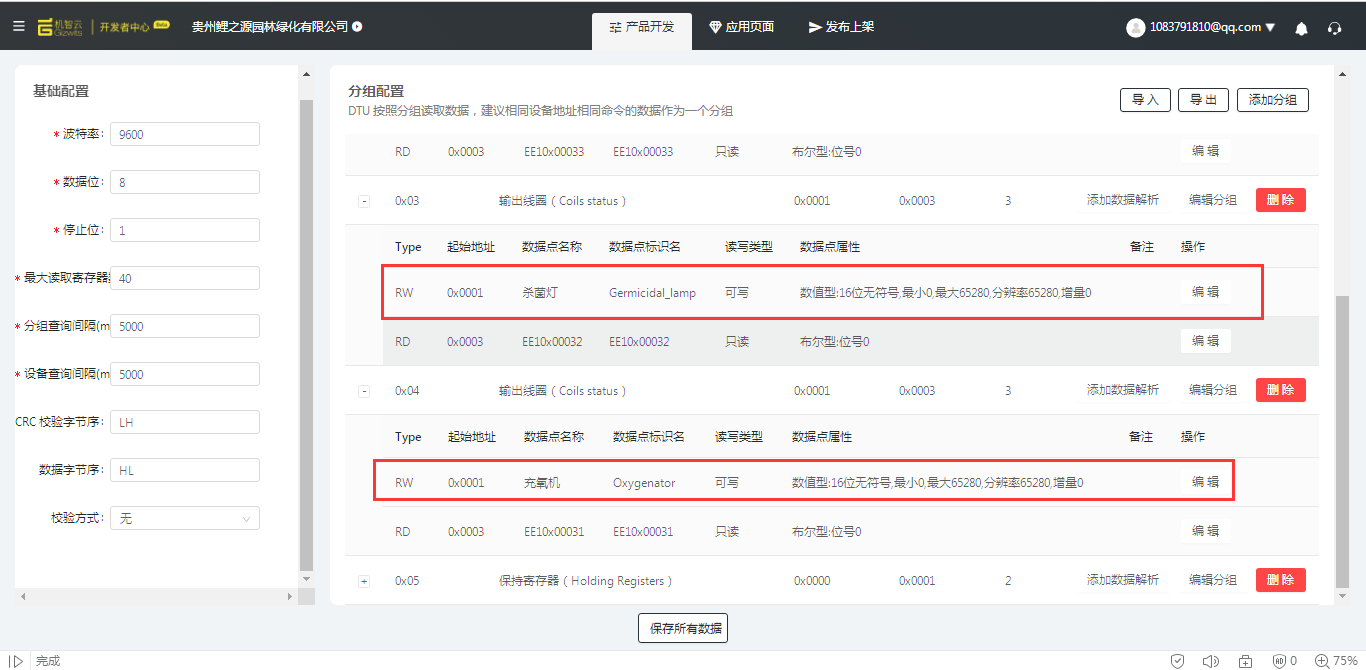Click the 最大读取寄存器 input field
The image size is (1366, 670).
pos(185,278)
